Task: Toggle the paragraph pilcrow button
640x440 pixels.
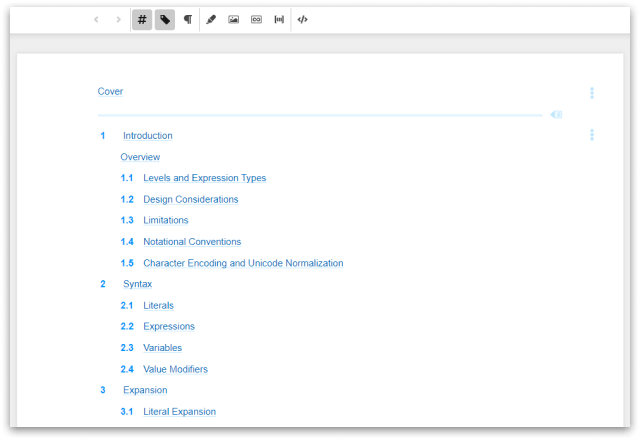Action: (x=187, y=19)
